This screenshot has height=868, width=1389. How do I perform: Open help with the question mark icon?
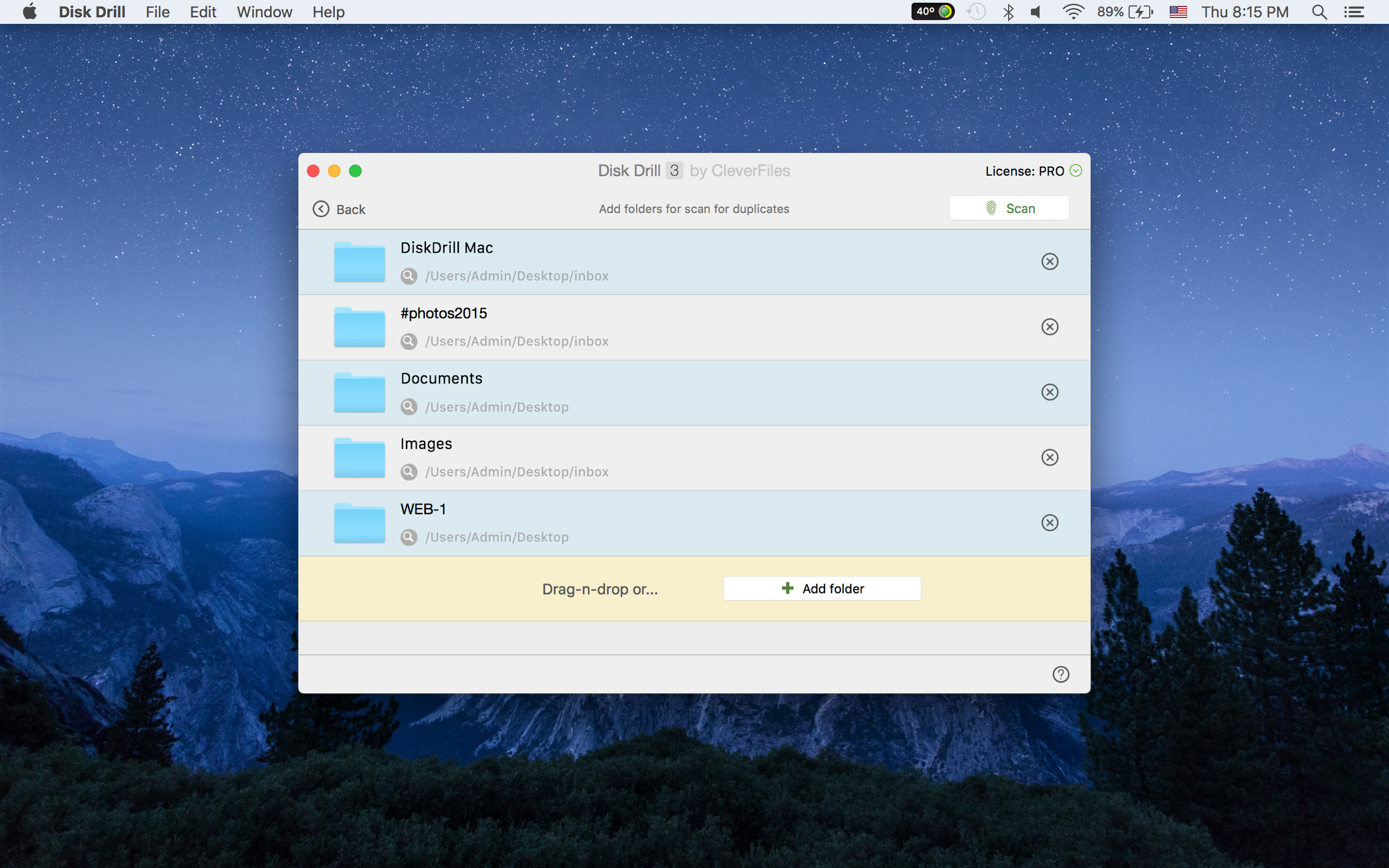coord(1060,674)
